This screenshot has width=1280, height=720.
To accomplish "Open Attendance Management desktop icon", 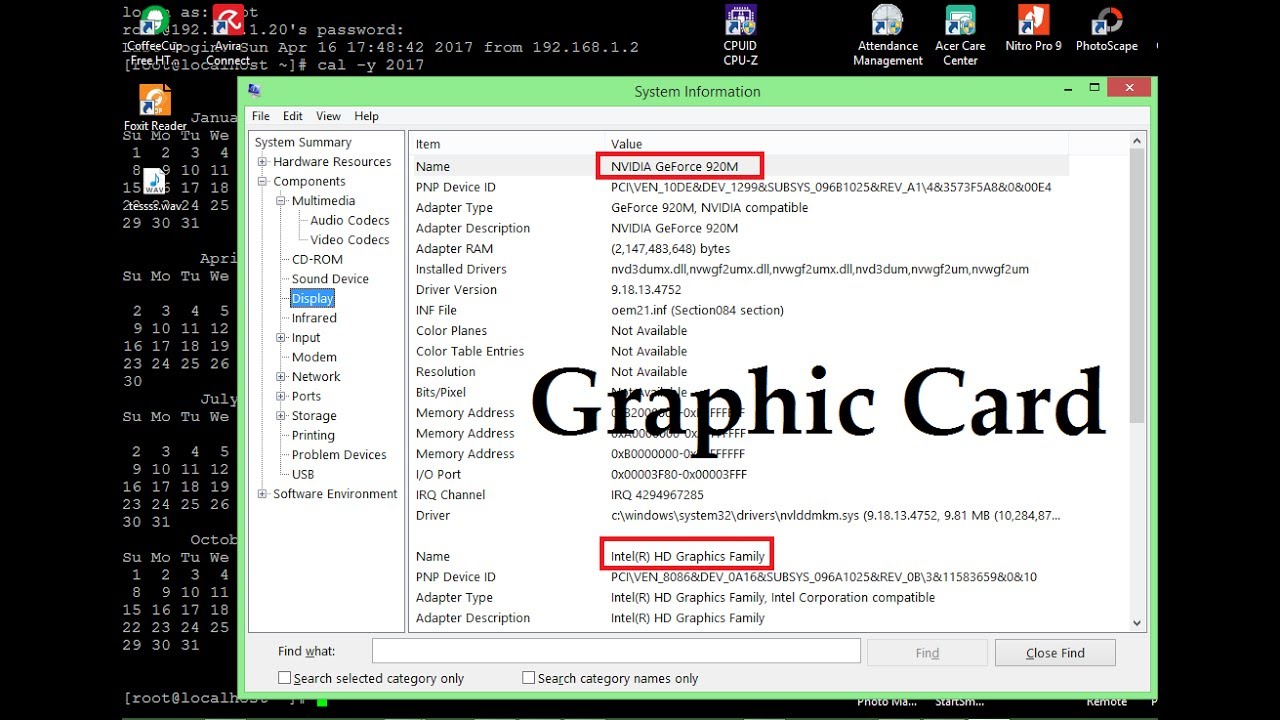I will [887, 33].
